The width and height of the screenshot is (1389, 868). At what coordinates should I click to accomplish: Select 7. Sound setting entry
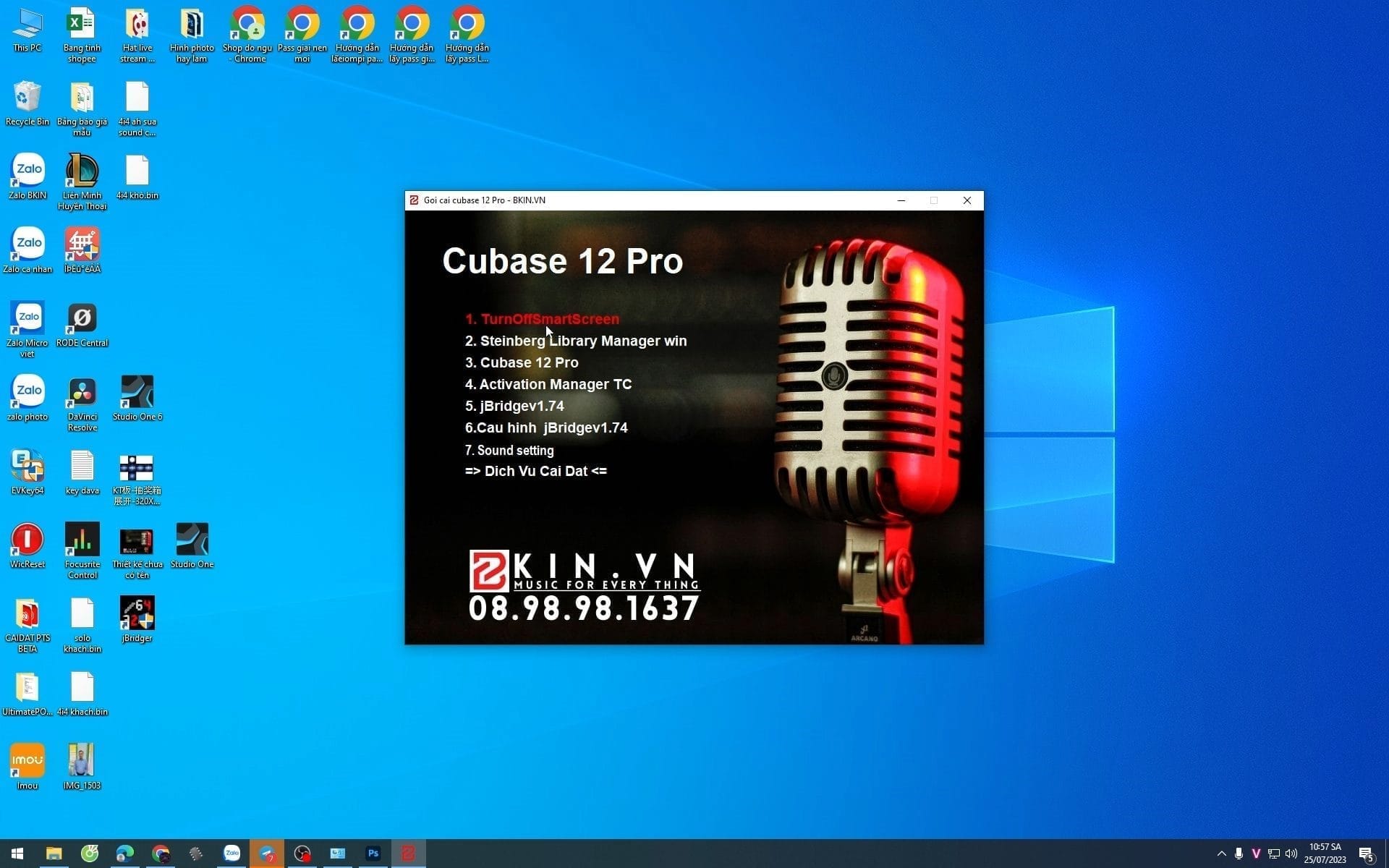click(509, 450)
